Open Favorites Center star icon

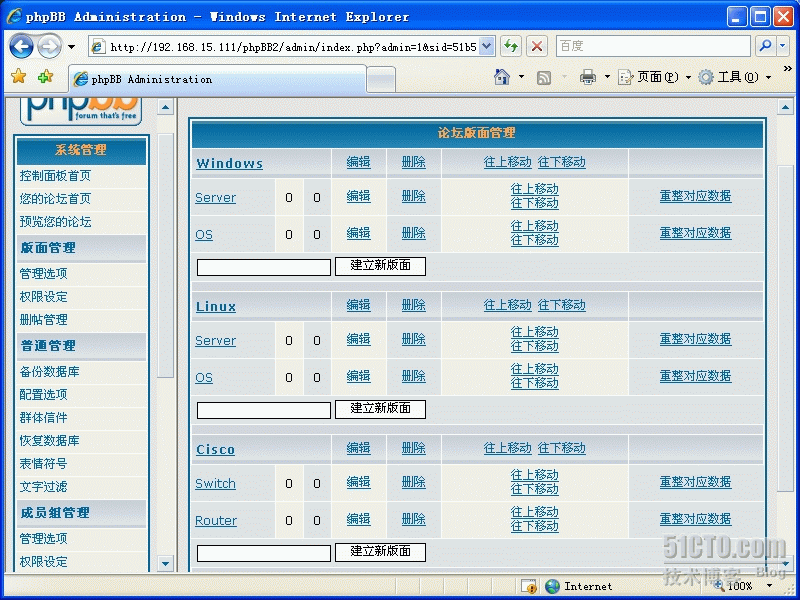19,77
